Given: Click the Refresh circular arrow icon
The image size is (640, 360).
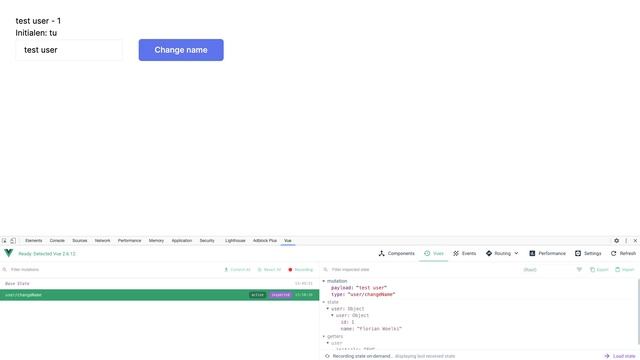Looking at the screenshot, I should 613,253.
